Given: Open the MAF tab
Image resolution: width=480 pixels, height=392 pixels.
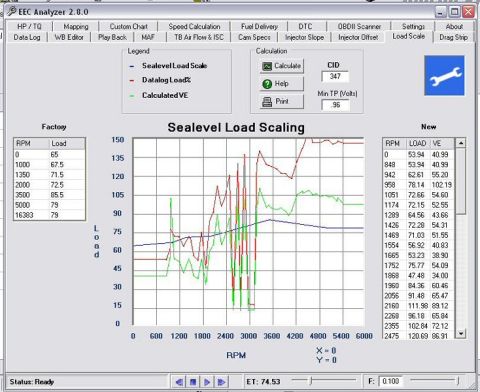Looking at the screenshot, I should click(x=148, y=37).
